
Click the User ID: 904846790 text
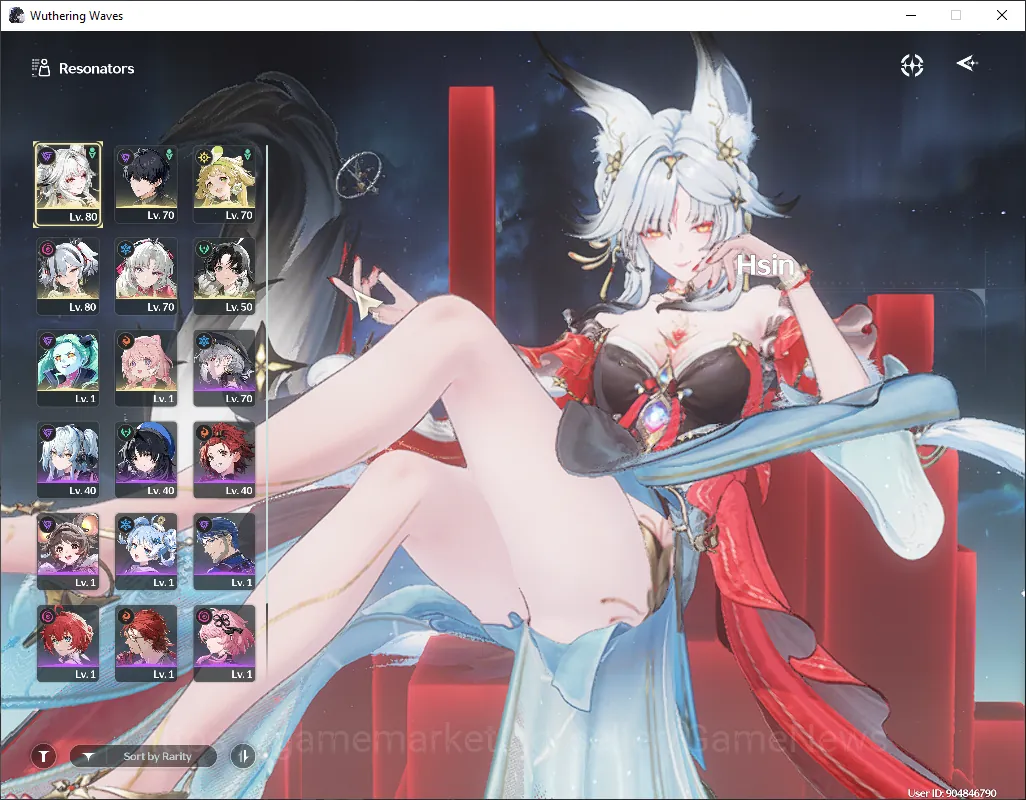[952, 793]
